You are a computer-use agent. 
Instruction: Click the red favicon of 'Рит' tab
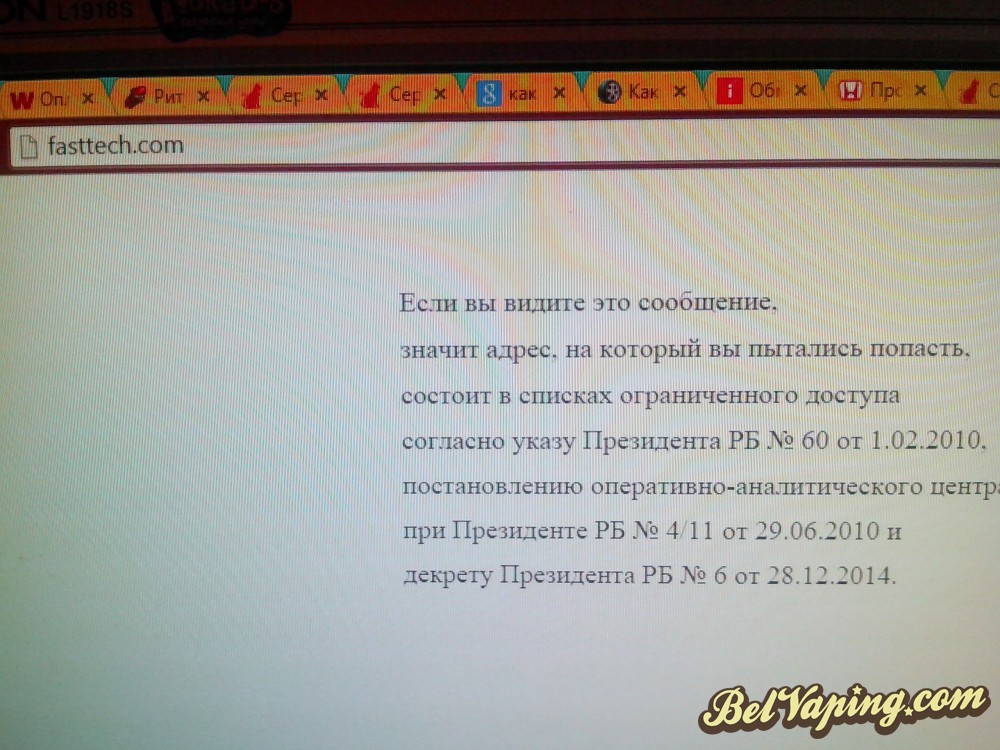point(135,98)
